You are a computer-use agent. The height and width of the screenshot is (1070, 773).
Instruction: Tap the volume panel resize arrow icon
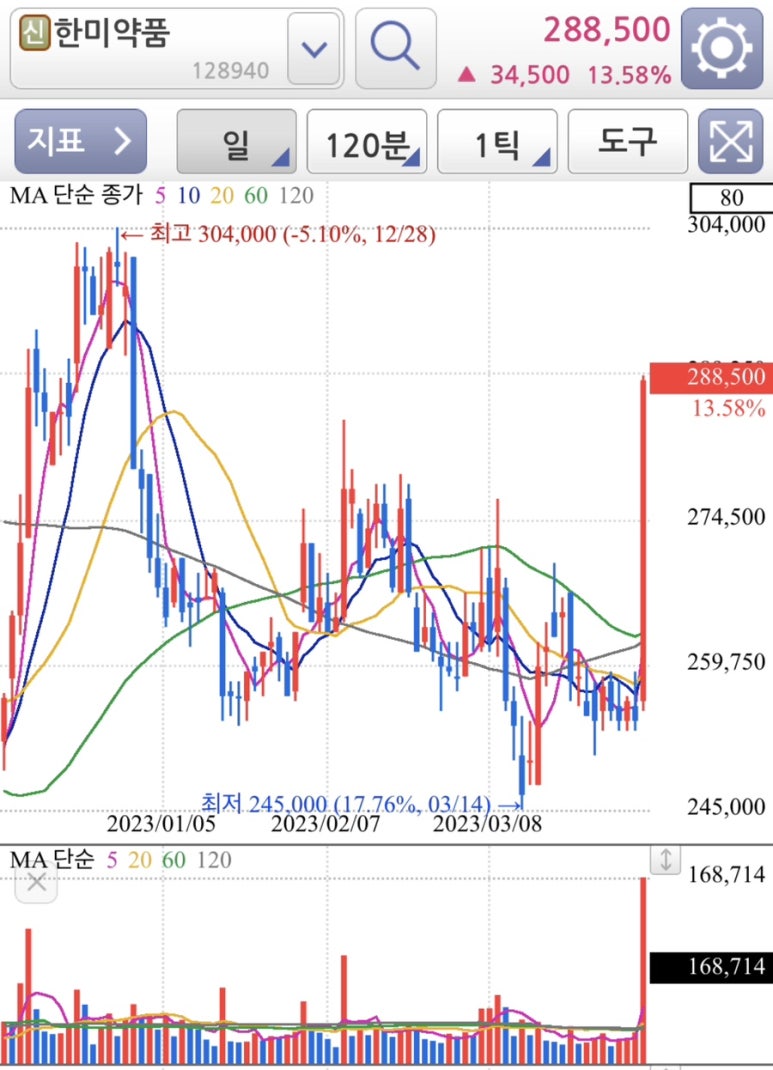(x=665, y=860)
